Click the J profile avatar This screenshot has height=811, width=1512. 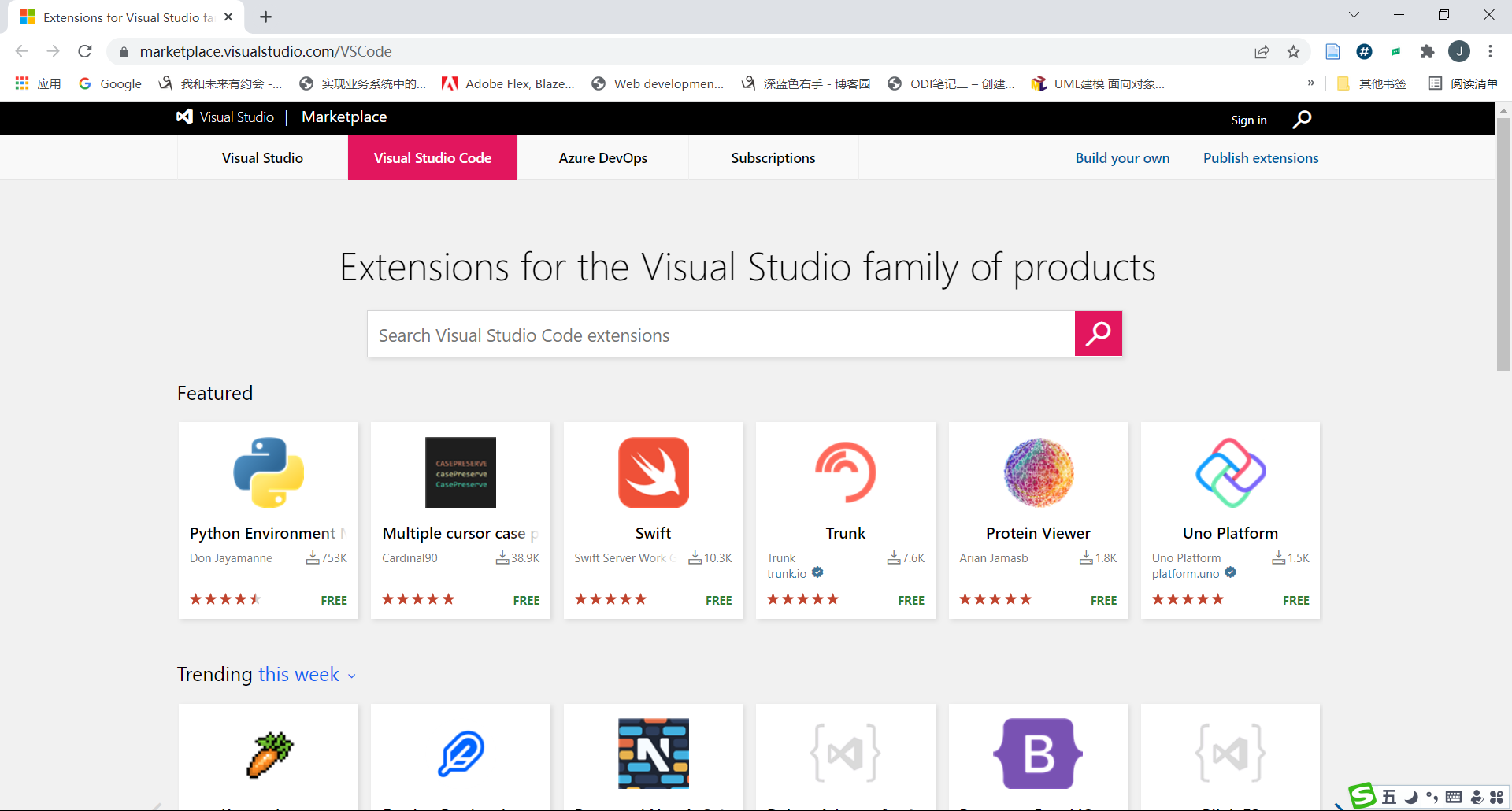[x=1459, y=51]
